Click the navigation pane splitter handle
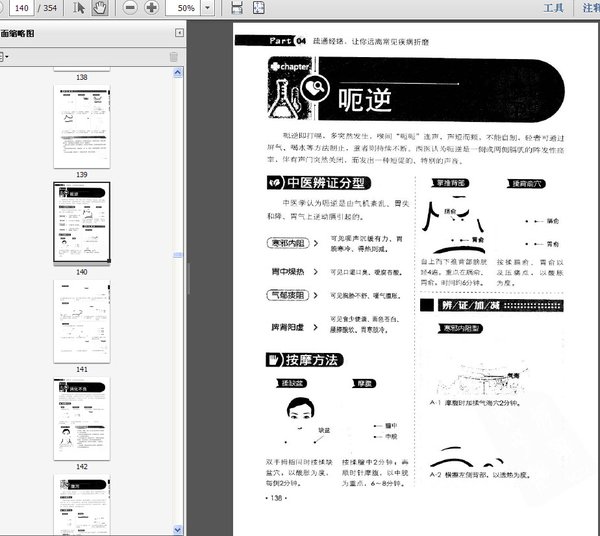Screen dimensions: 600x536 188,278
